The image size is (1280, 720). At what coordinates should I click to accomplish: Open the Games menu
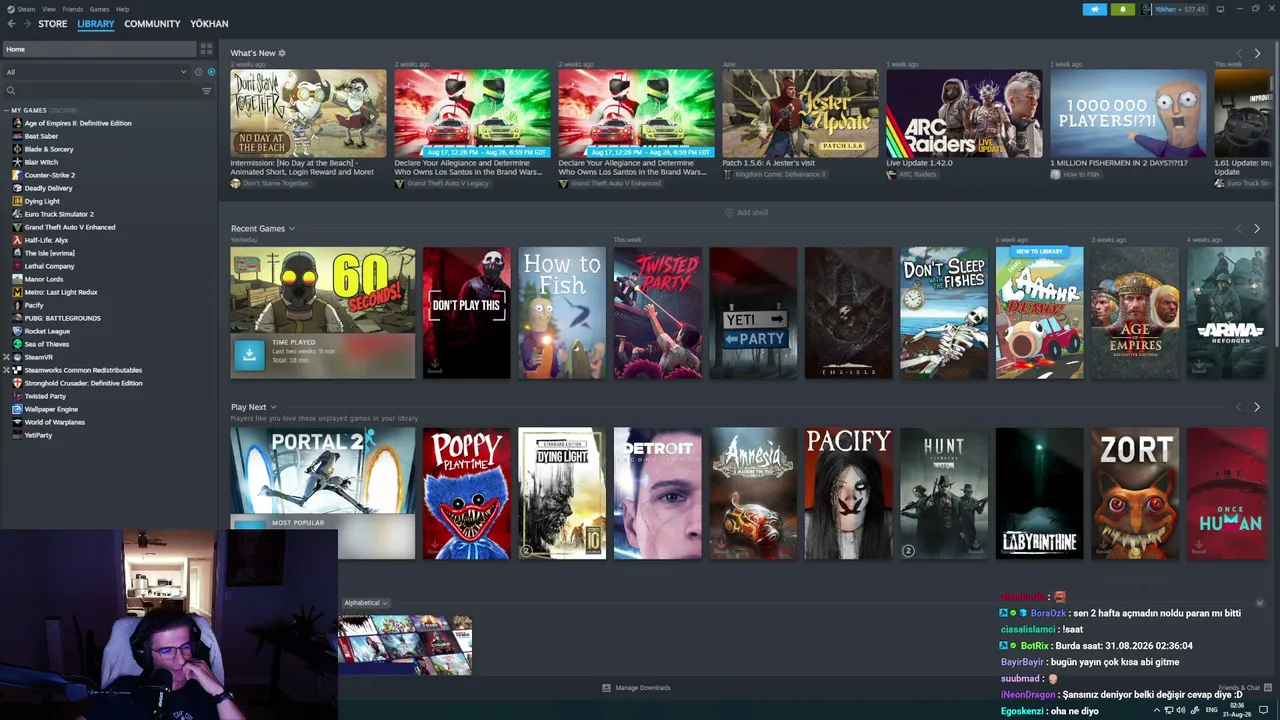click(100, 9)
